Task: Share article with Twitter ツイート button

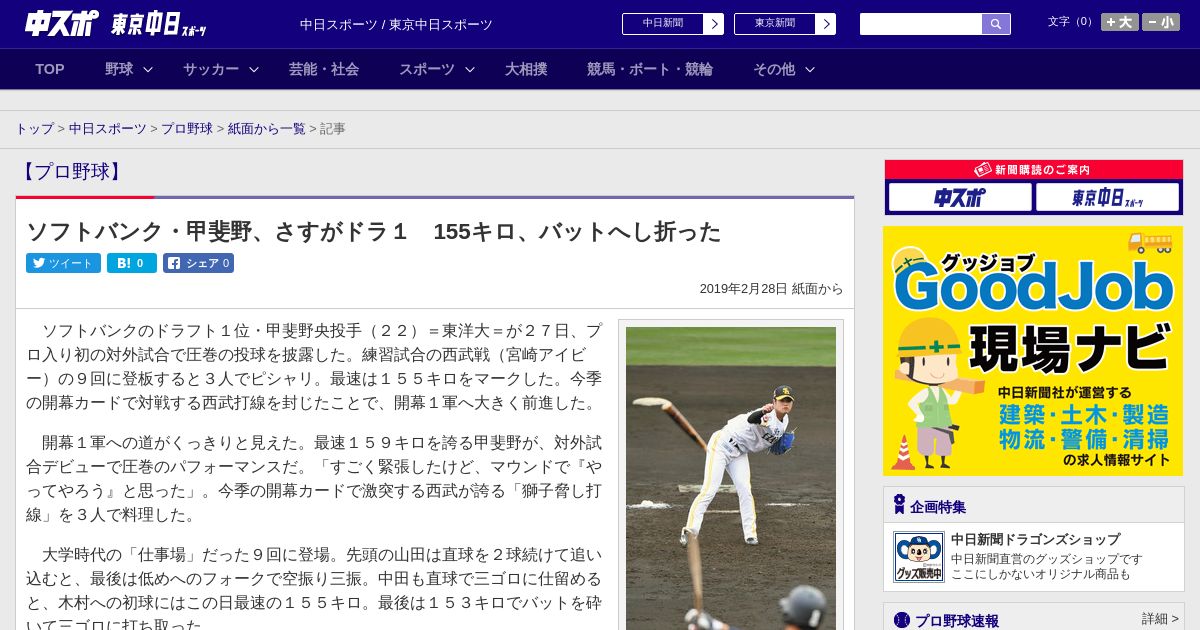Action: tap(63, 263)
